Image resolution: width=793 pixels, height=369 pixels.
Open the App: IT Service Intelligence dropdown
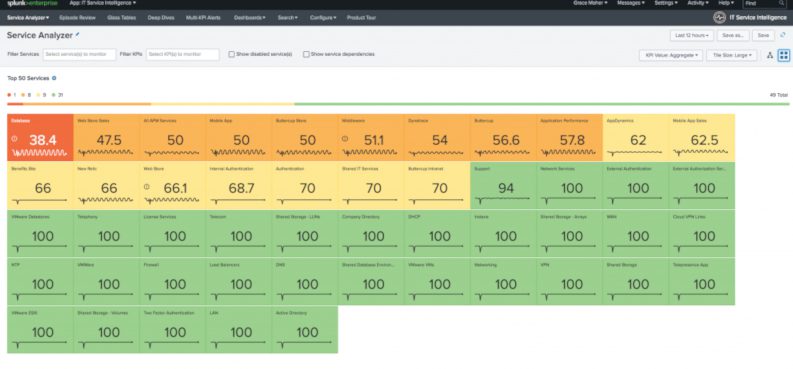click(103, 3)
